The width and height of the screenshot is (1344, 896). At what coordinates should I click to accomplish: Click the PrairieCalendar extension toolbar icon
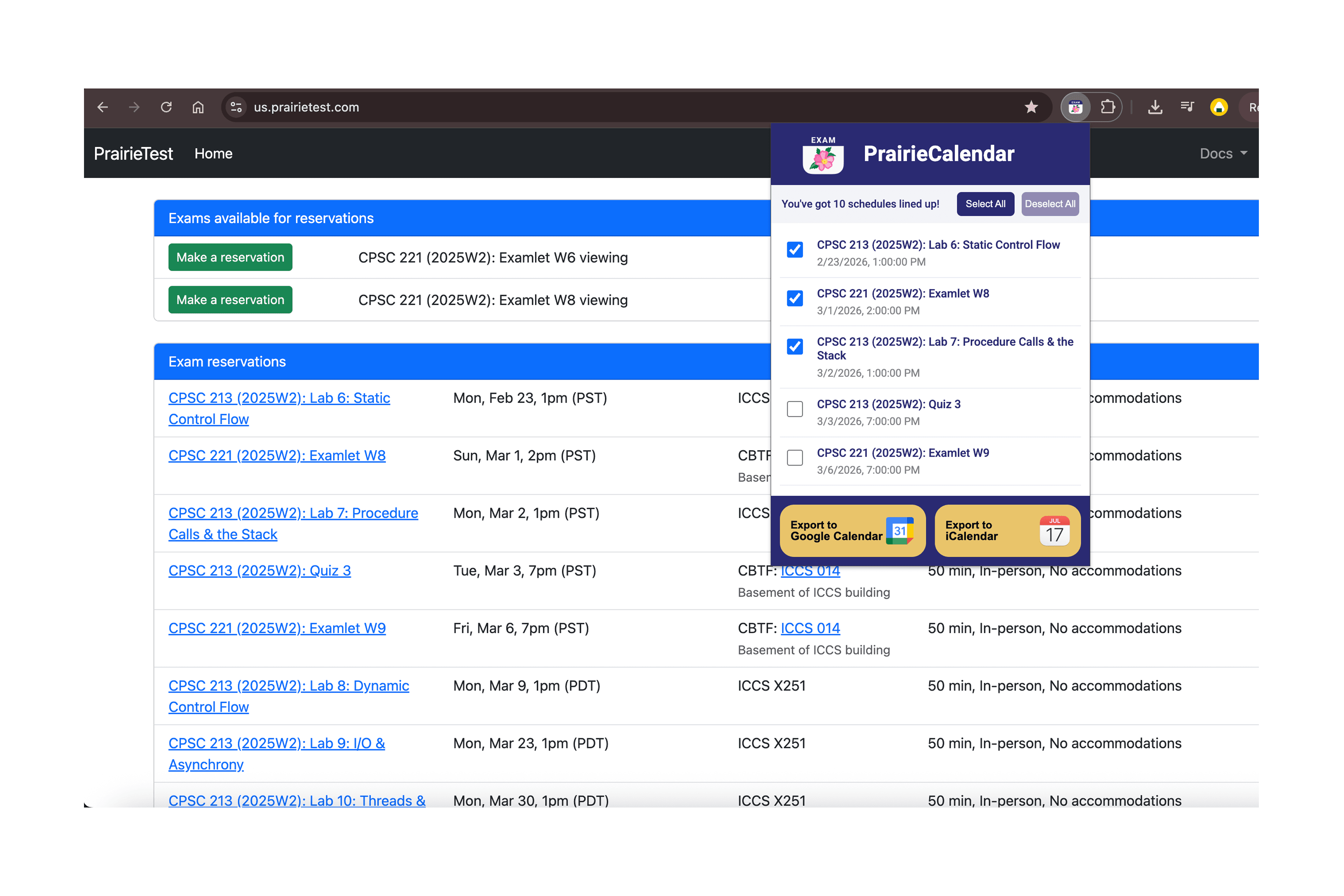(x=1076, y=108)
